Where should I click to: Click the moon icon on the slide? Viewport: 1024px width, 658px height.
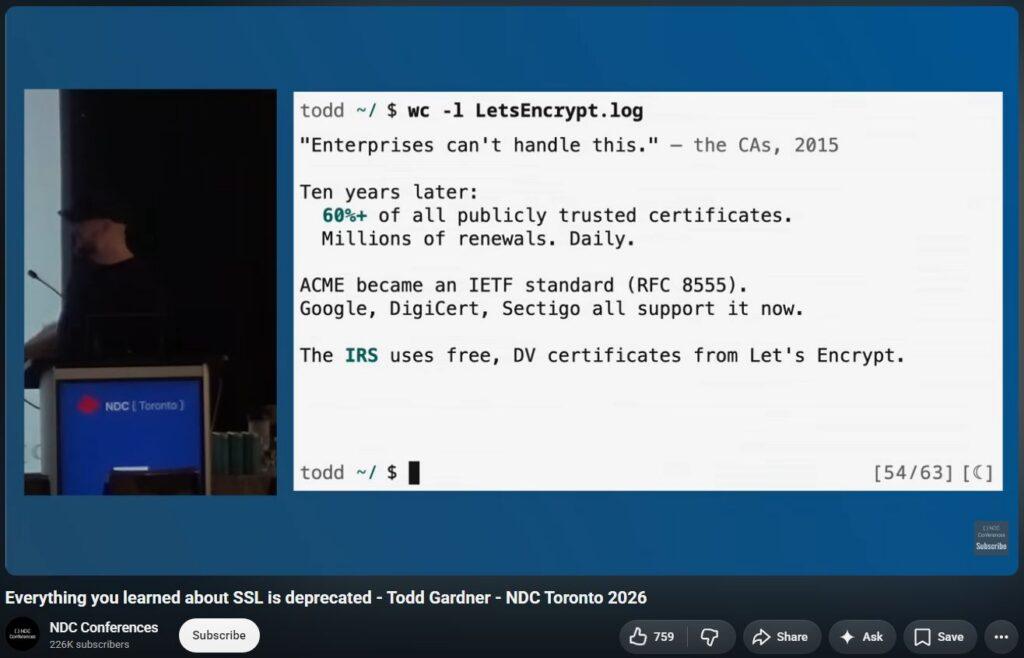pos(977,473)
